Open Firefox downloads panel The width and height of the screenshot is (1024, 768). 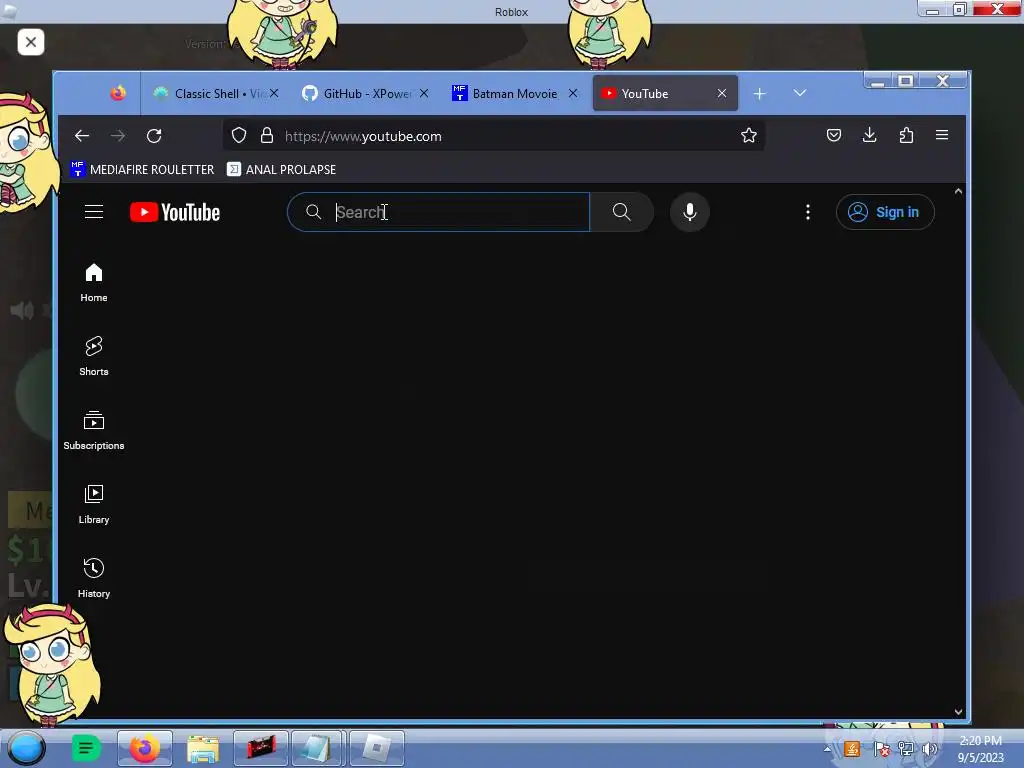869,135
